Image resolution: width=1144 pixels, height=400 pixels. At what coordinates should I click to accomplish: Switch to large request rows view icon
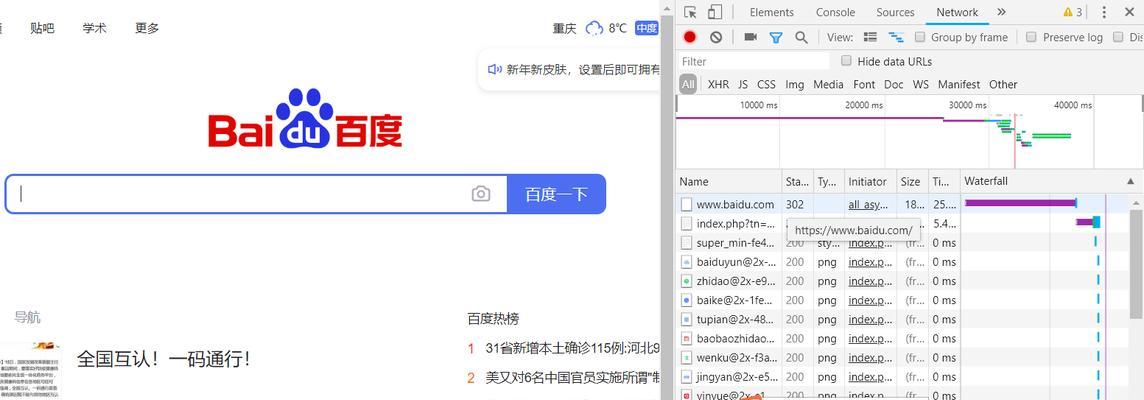pyautogui.click(x=870, y=36)
